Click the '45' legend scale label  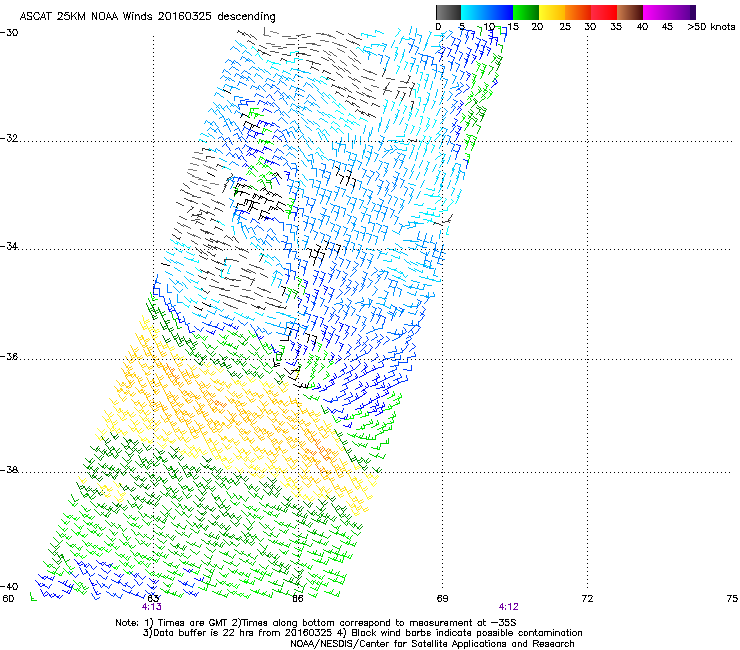pyautogui.click(x=667, y=27)
